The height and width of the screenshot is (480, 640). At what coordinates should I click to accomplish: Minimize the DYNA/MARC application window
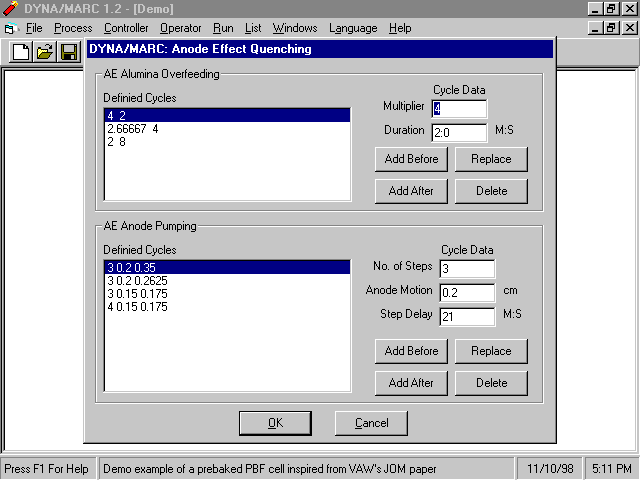click(x=595, y=9)
